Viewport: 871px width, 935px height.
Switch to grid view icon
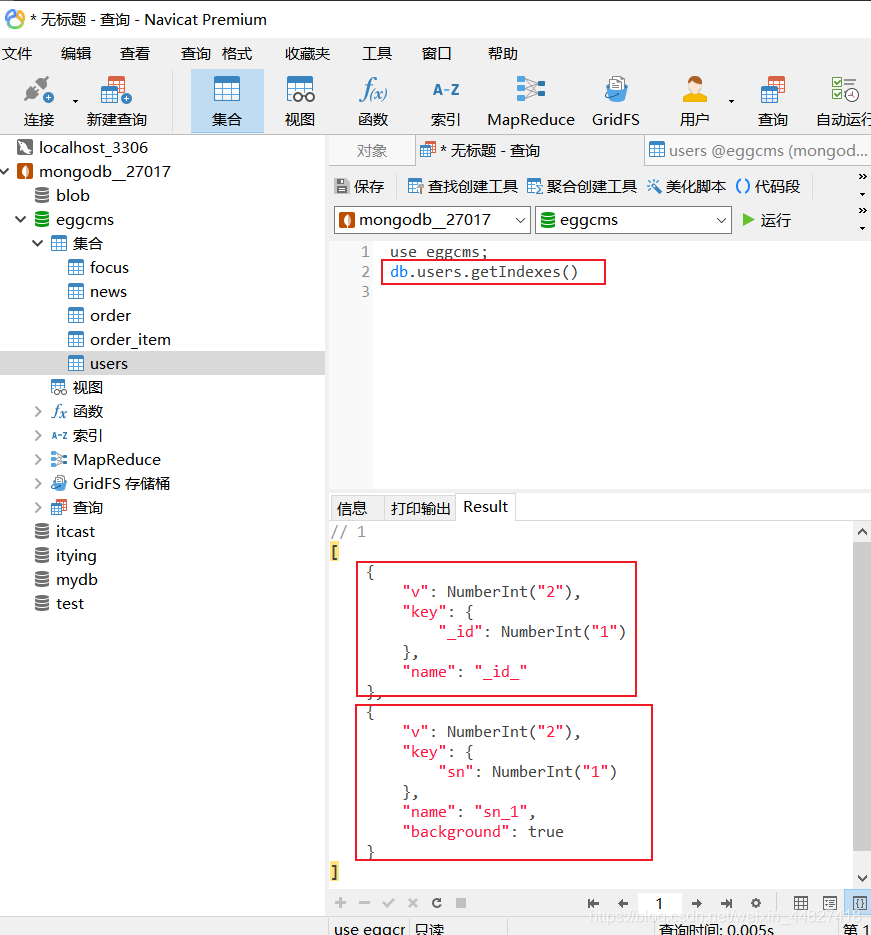coord(801,903)
